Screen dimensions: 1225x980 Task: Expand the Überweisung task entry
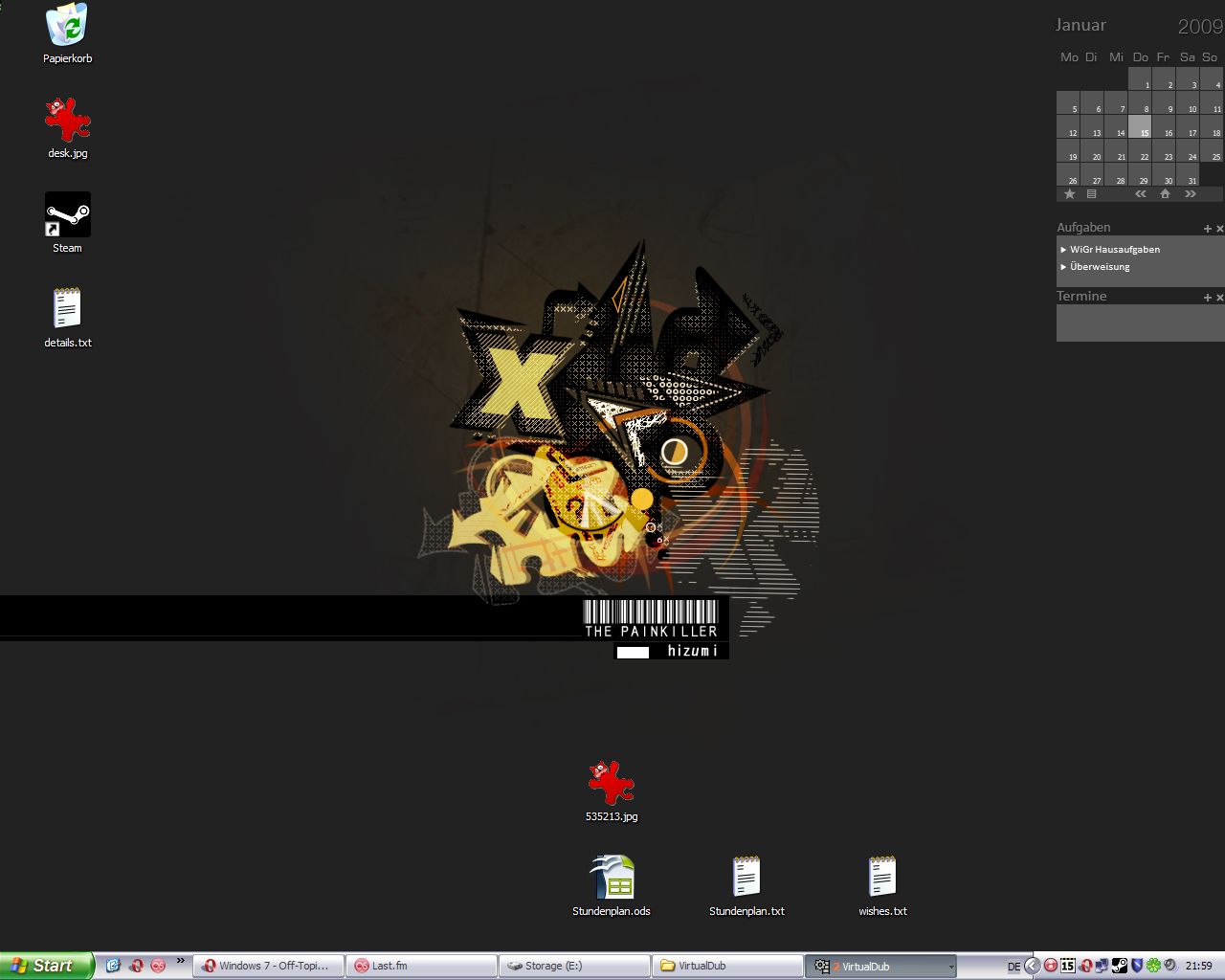tap(1063, 267)
